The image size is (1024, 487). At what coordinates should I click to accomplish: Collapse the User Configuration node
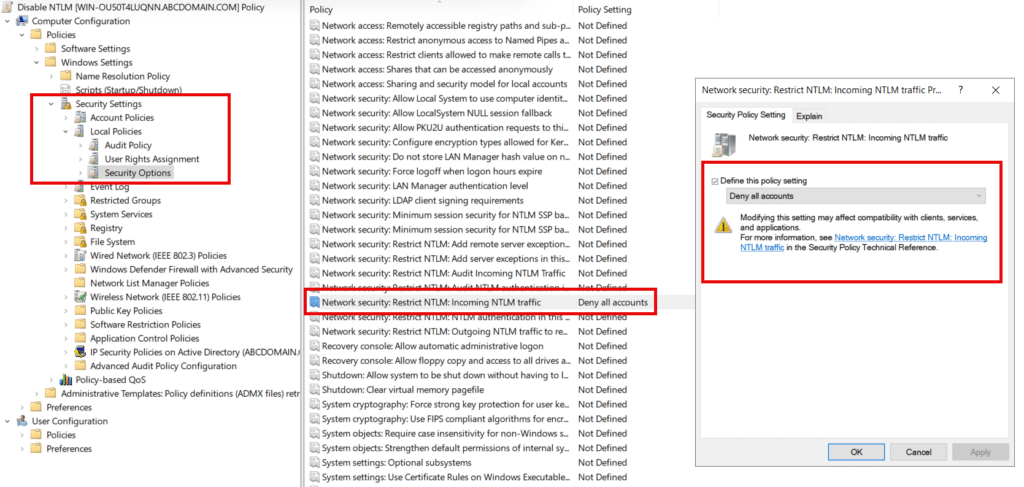7,421
